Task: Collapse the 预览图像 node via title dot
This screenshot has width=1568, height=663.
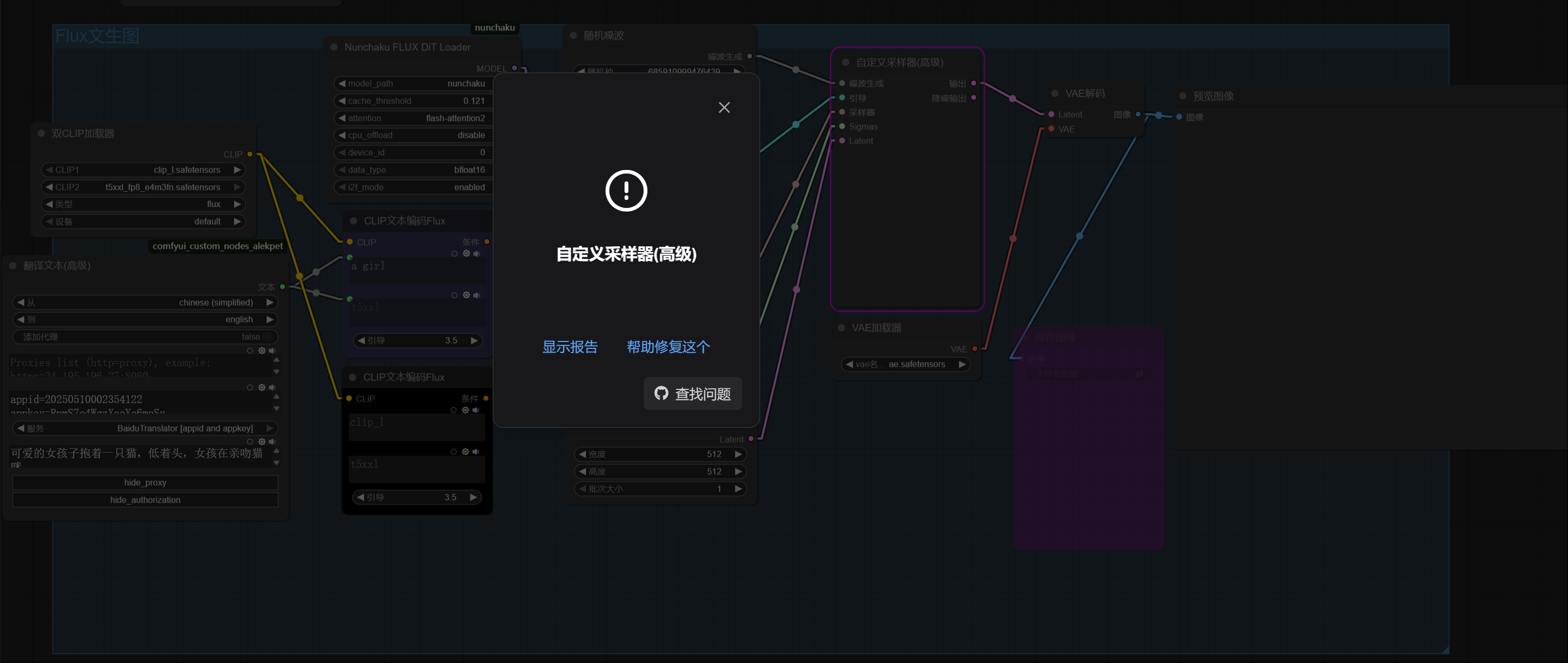Action: 1182,96
